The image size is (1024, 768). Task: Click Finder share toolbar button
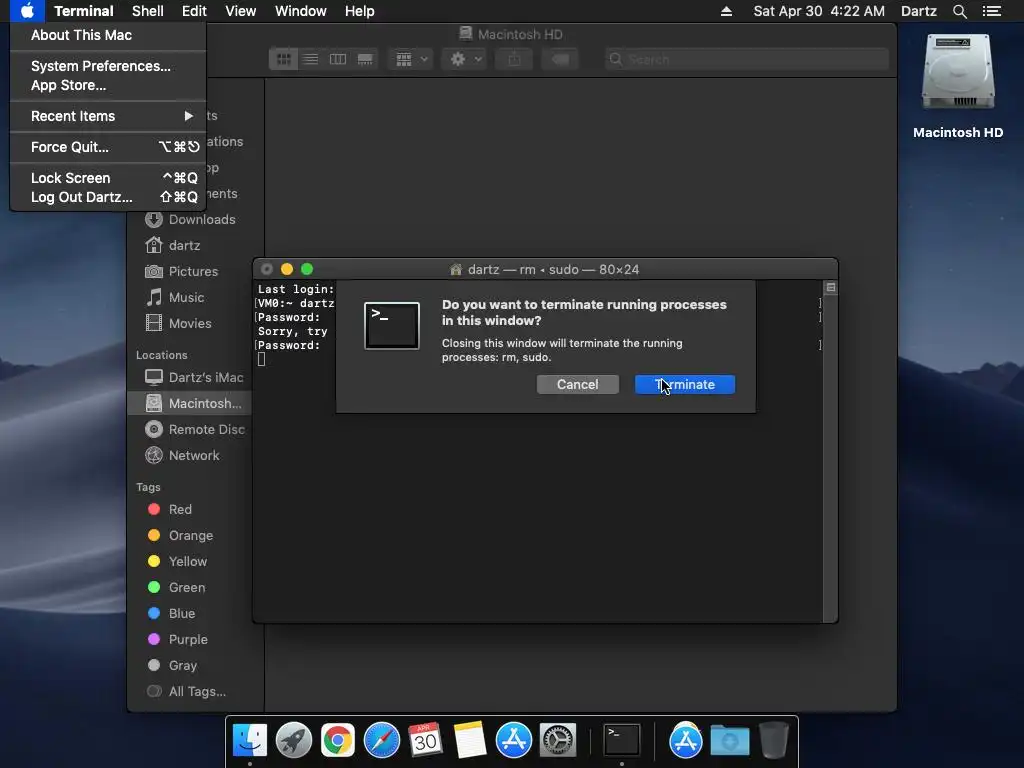515,59
